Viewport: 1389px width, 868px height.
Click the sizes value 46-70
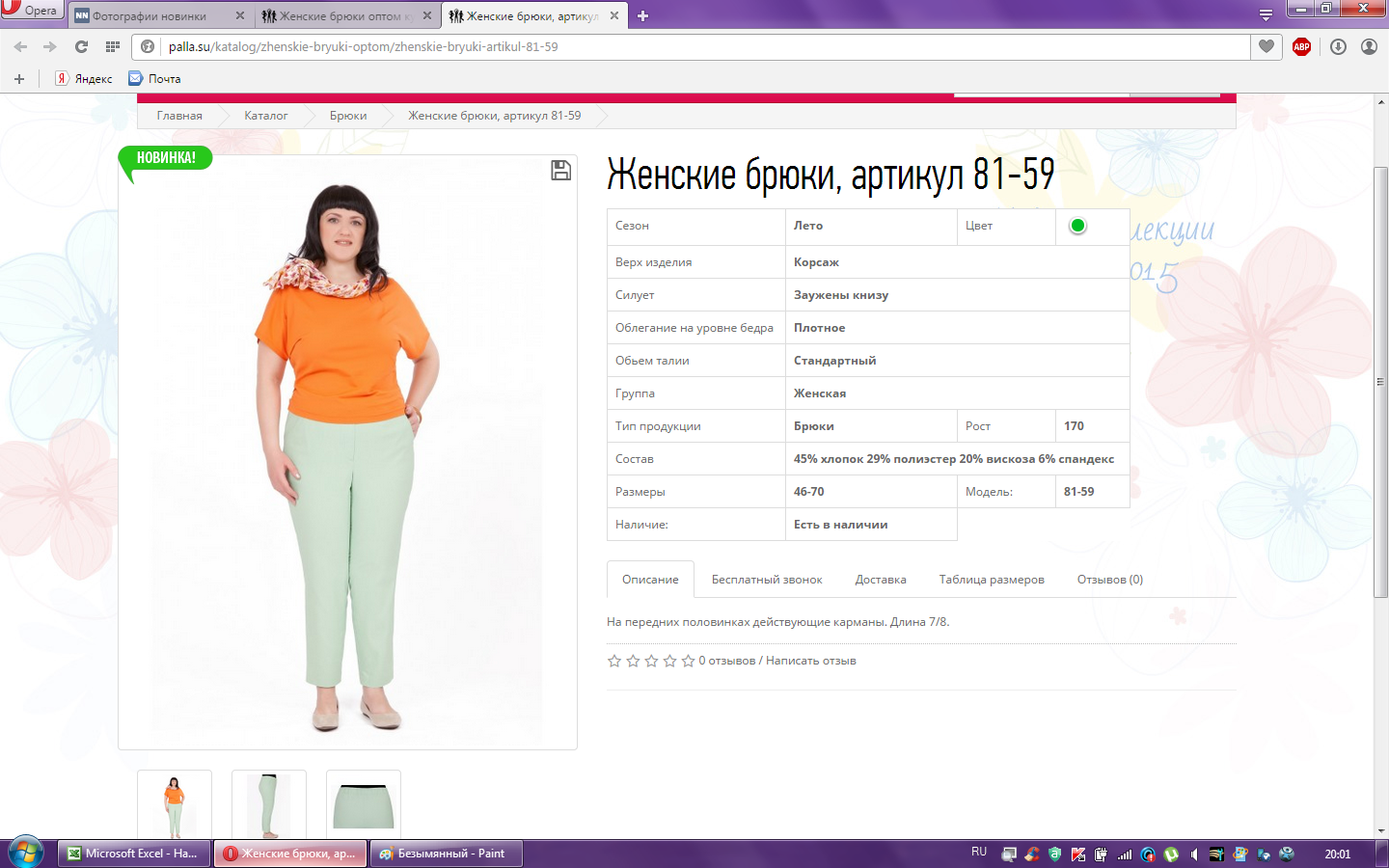tap(809, 492)
